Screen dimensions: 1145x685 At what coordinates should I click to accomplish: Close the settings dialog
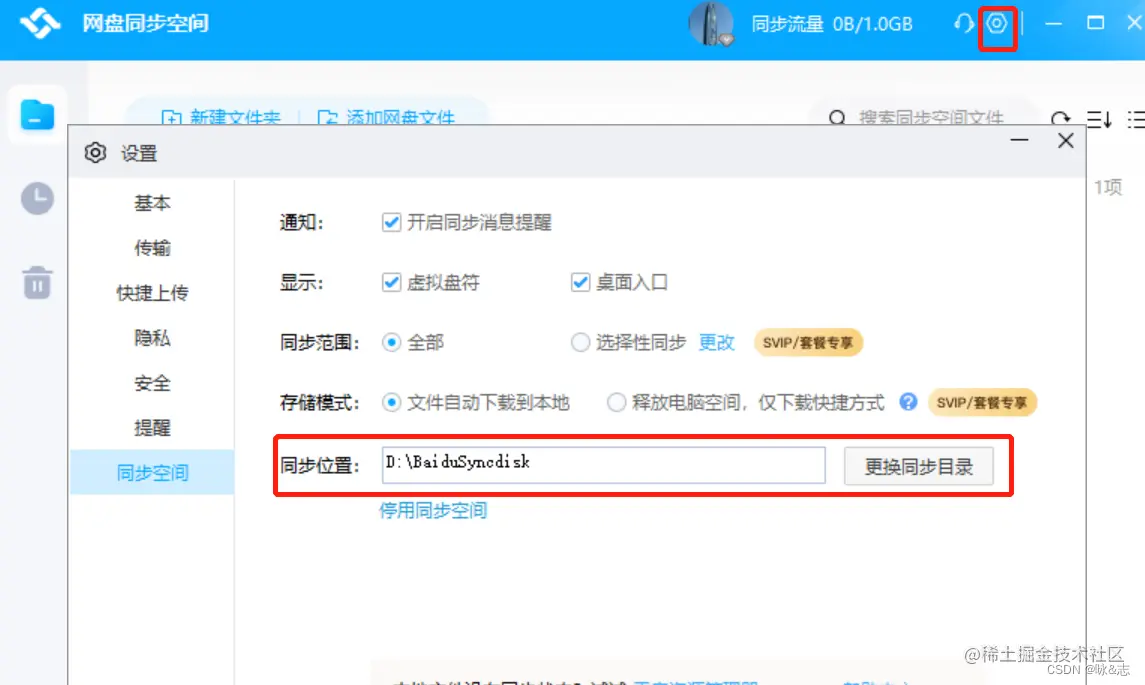click(1065, 141)
